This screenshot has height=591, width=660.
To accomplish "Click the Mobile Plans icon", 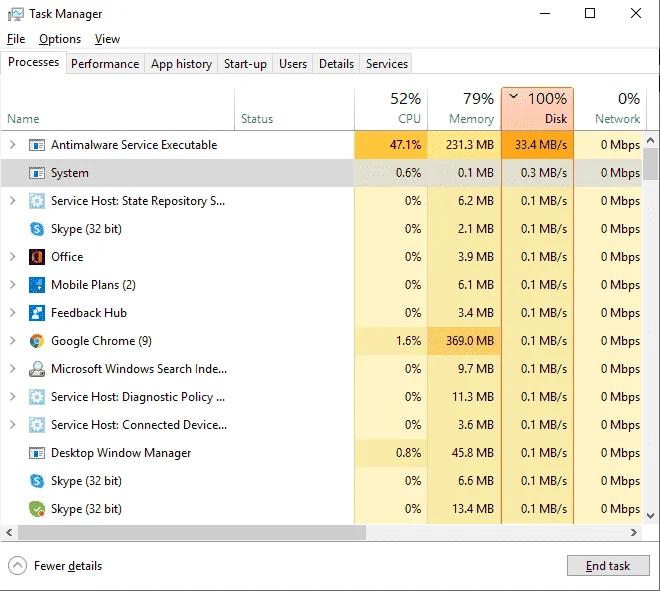I will pos(37,285).
